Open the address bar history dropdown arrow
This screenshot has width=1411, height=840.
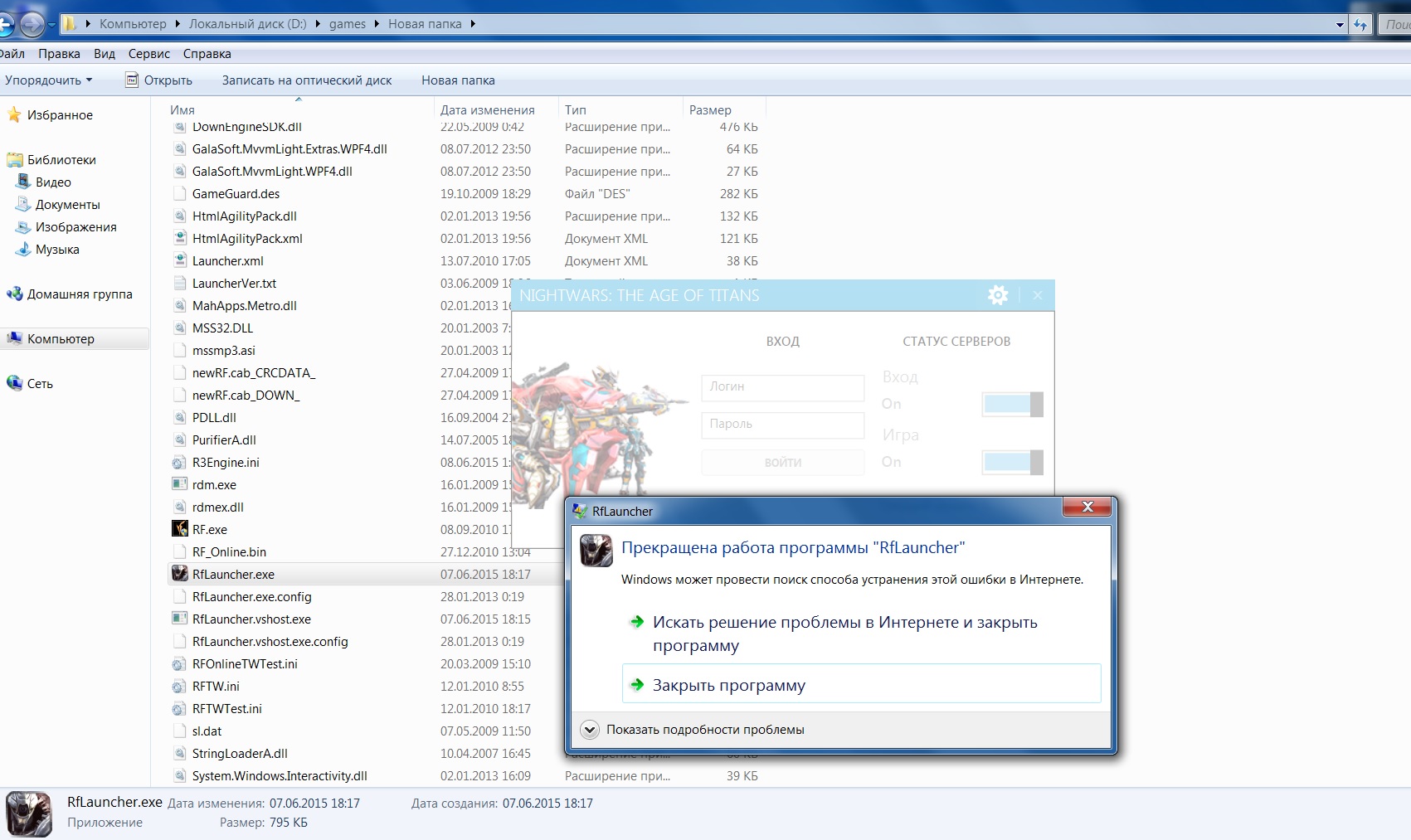click(1340, 25)
